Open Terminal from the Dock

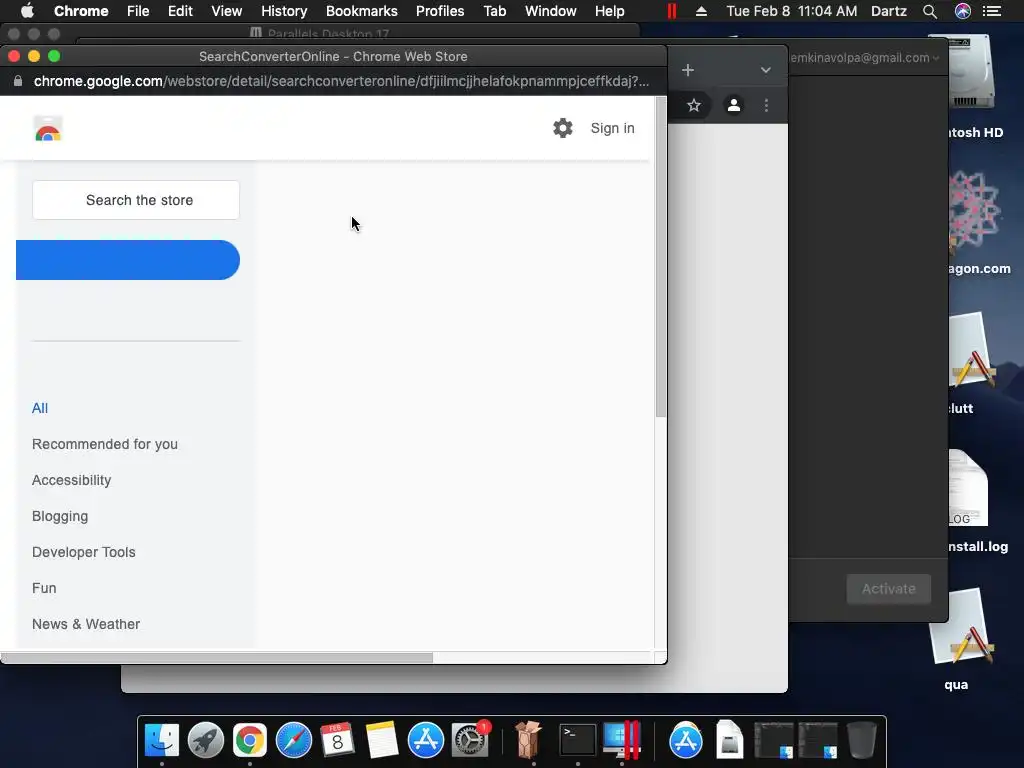[x=578, y=740]
